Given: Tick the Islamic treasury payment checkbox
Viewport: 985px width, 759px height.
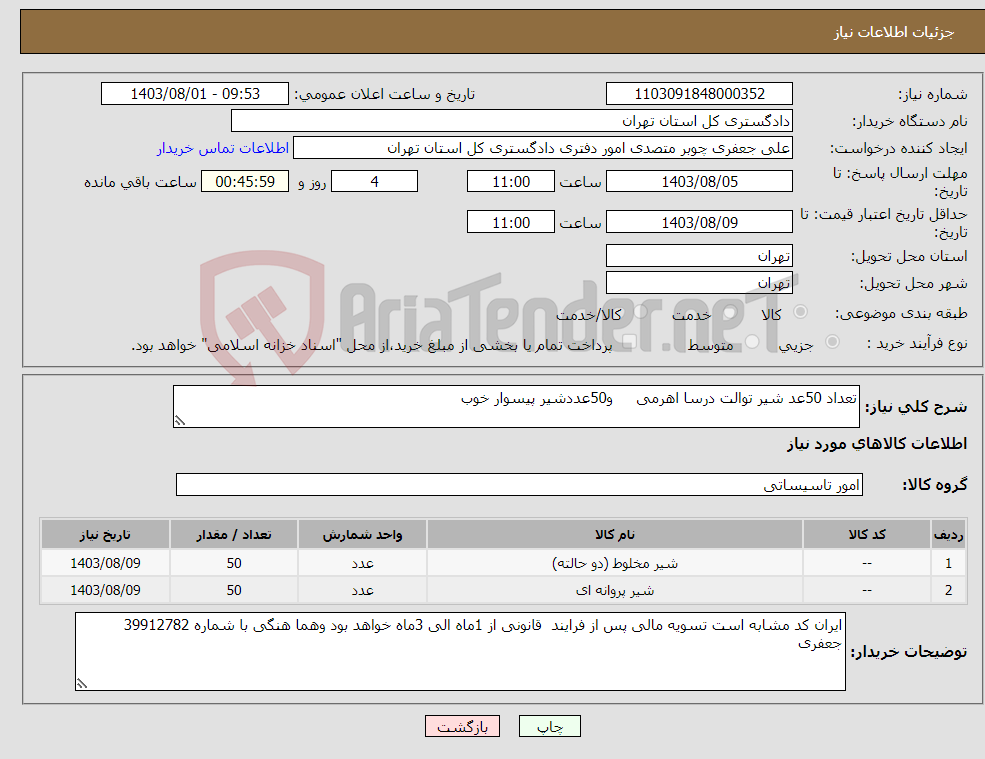Looking at the screenshot, I should pos(629,341).
